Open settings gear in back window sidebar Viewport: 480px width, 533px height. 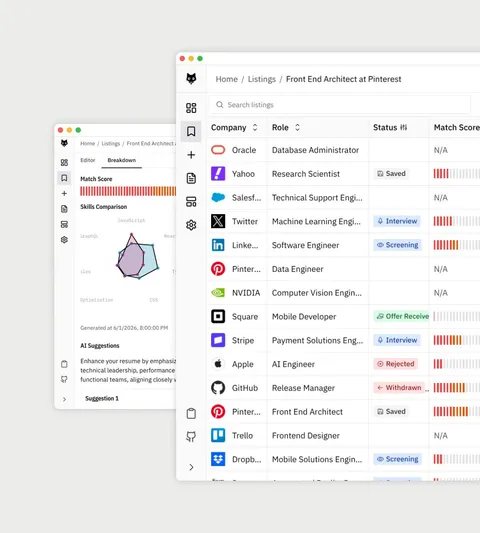(x=64, y=240)
